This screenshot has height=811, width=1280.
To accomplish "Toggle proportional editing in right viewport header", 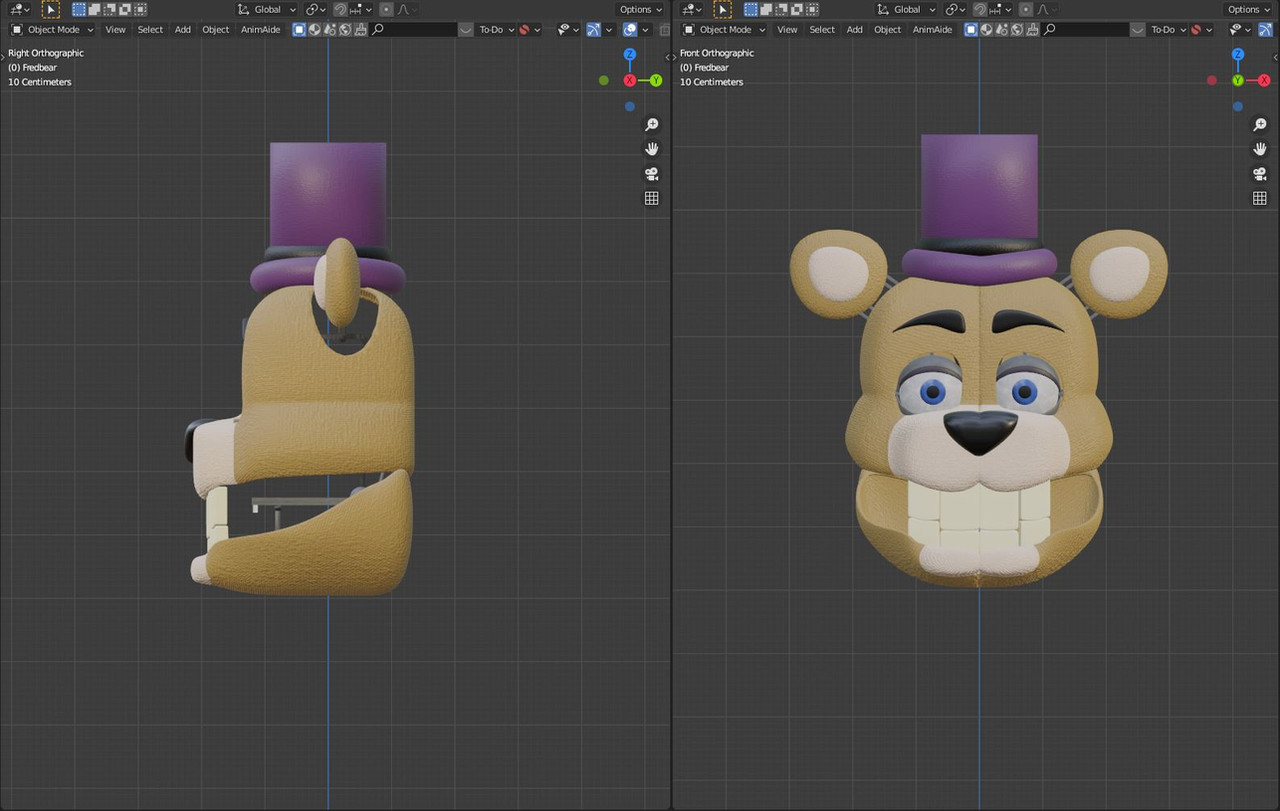I will [x=387, y=9].
